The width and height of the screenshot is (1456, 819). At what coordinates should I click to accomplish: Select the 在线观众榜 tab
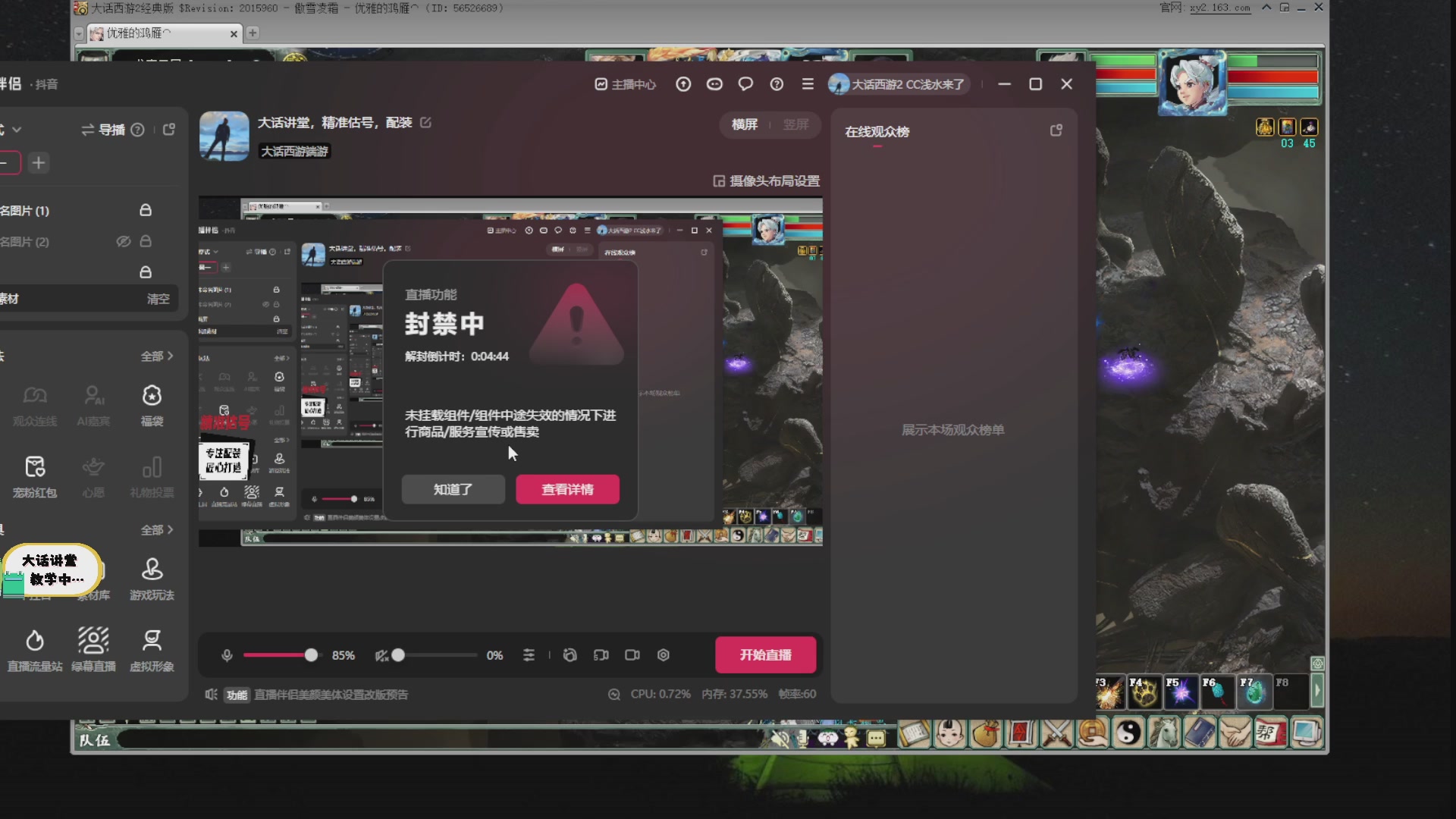pyautogui.click(x=877, y=132)
